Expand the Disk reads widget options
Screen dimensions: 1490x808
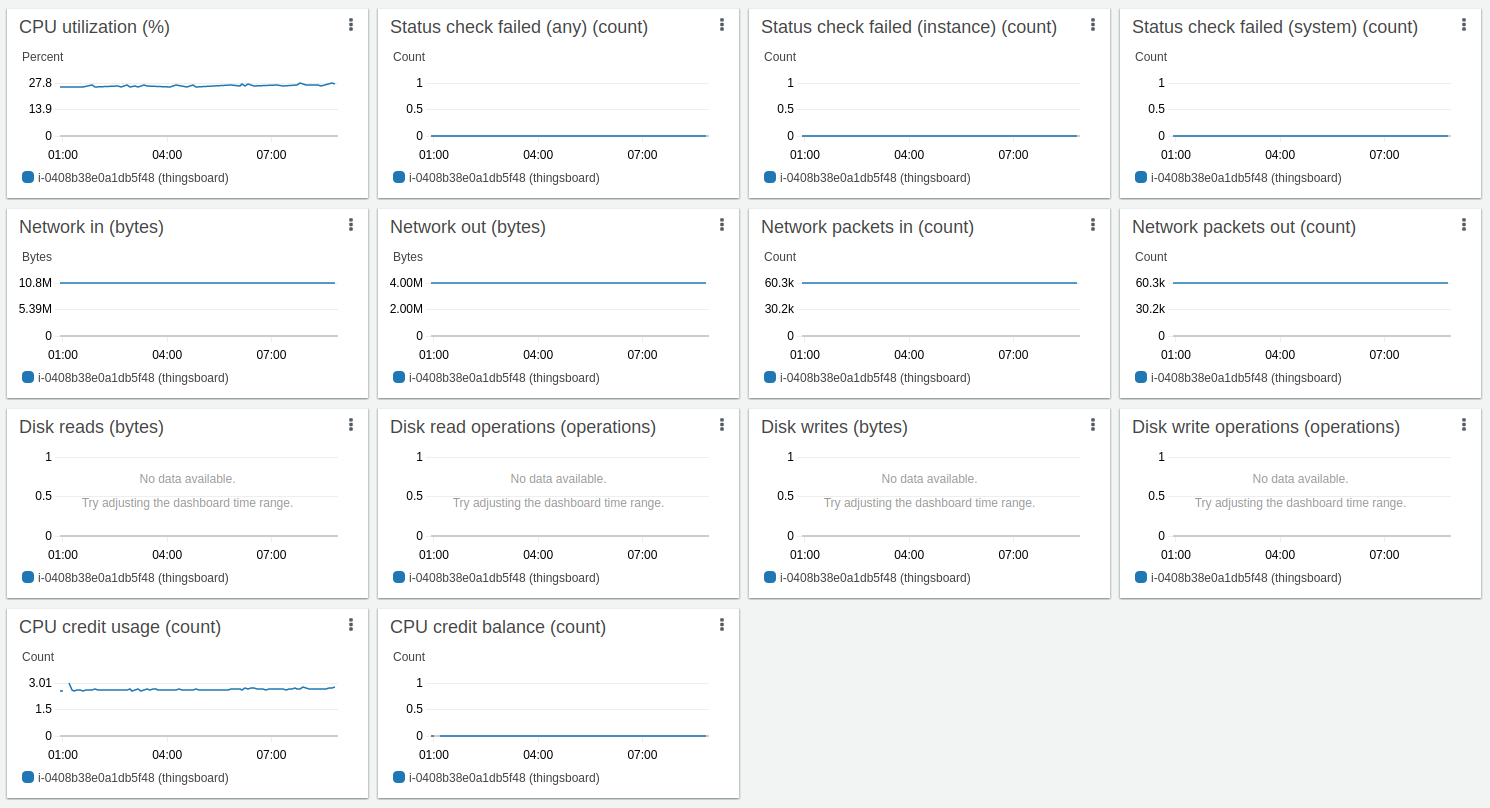click(351, 425)
